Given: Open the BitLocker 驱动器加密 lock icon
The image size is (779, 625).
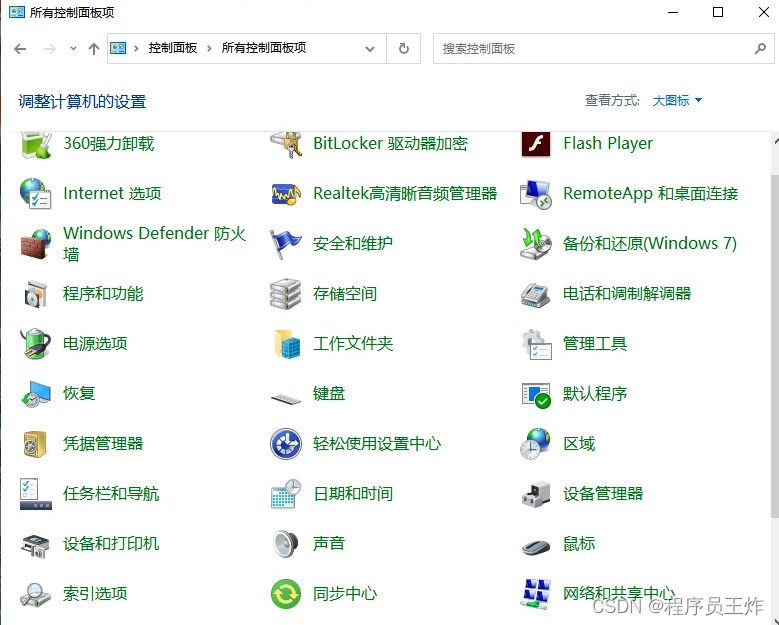Looking at the screenshot, I should (x=287, y=145).
